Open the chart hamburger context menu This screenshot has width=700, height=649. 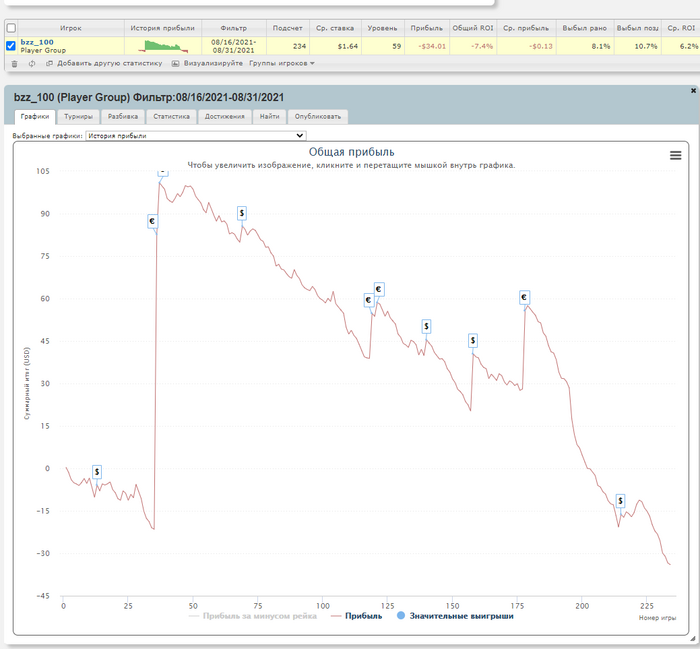[675, 155]
